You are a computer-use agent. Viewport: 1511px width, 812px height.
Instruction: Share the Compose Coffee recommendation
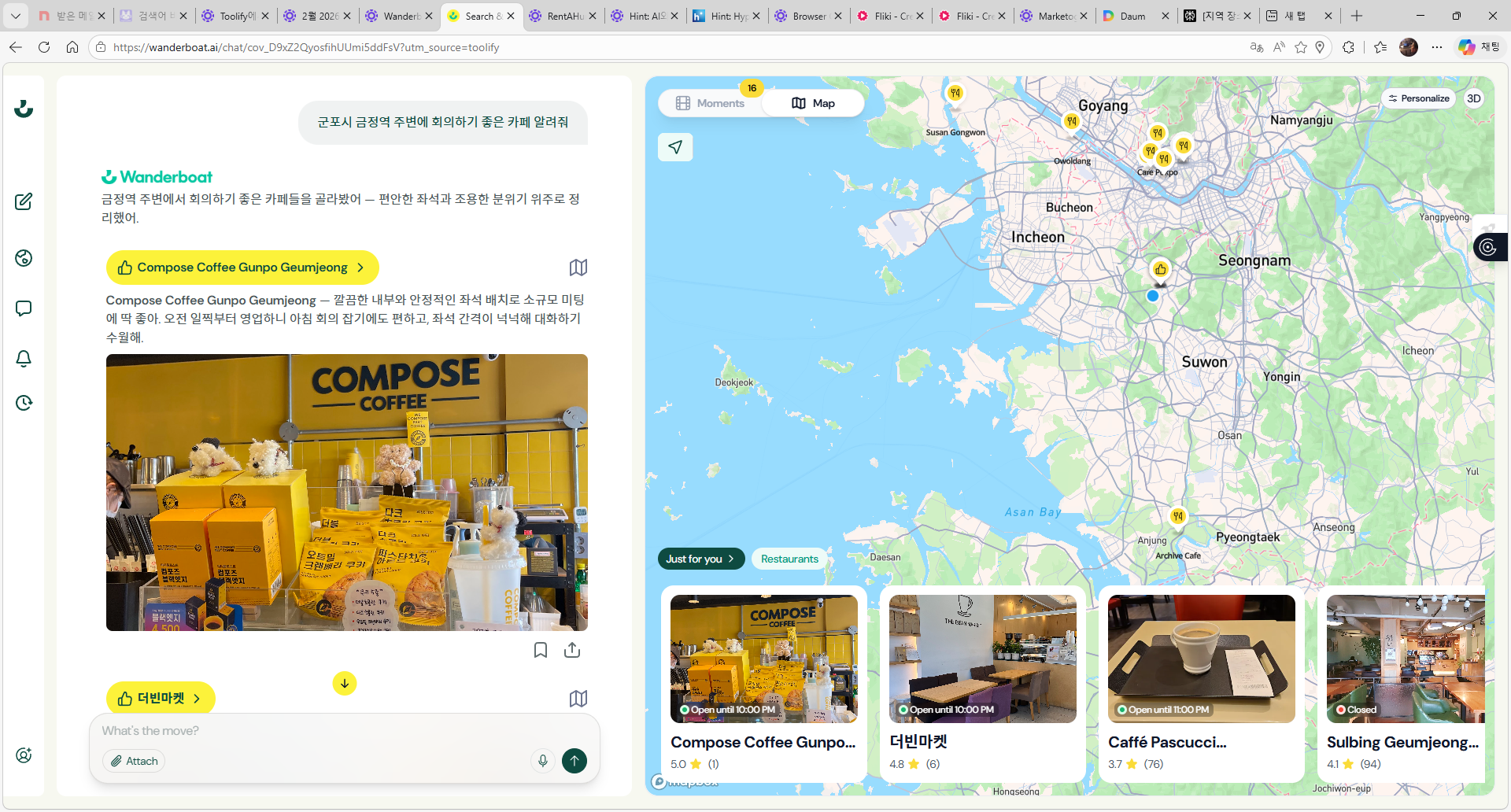tap(572, 650)
